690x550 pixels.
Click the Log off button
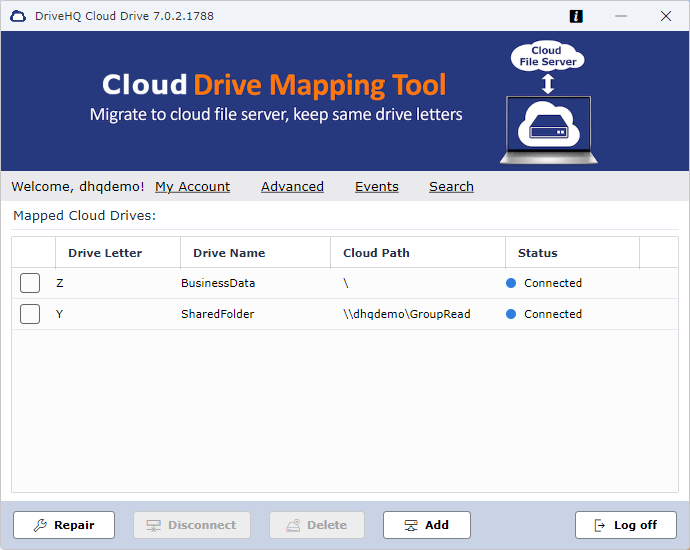pos(626,525)
